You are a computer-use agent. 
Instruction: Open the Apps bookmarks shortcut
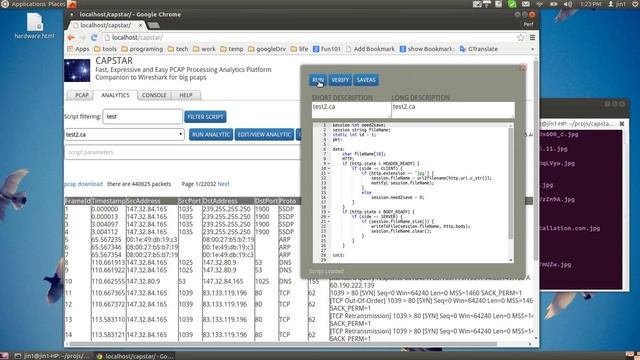(x=78, y=49)
